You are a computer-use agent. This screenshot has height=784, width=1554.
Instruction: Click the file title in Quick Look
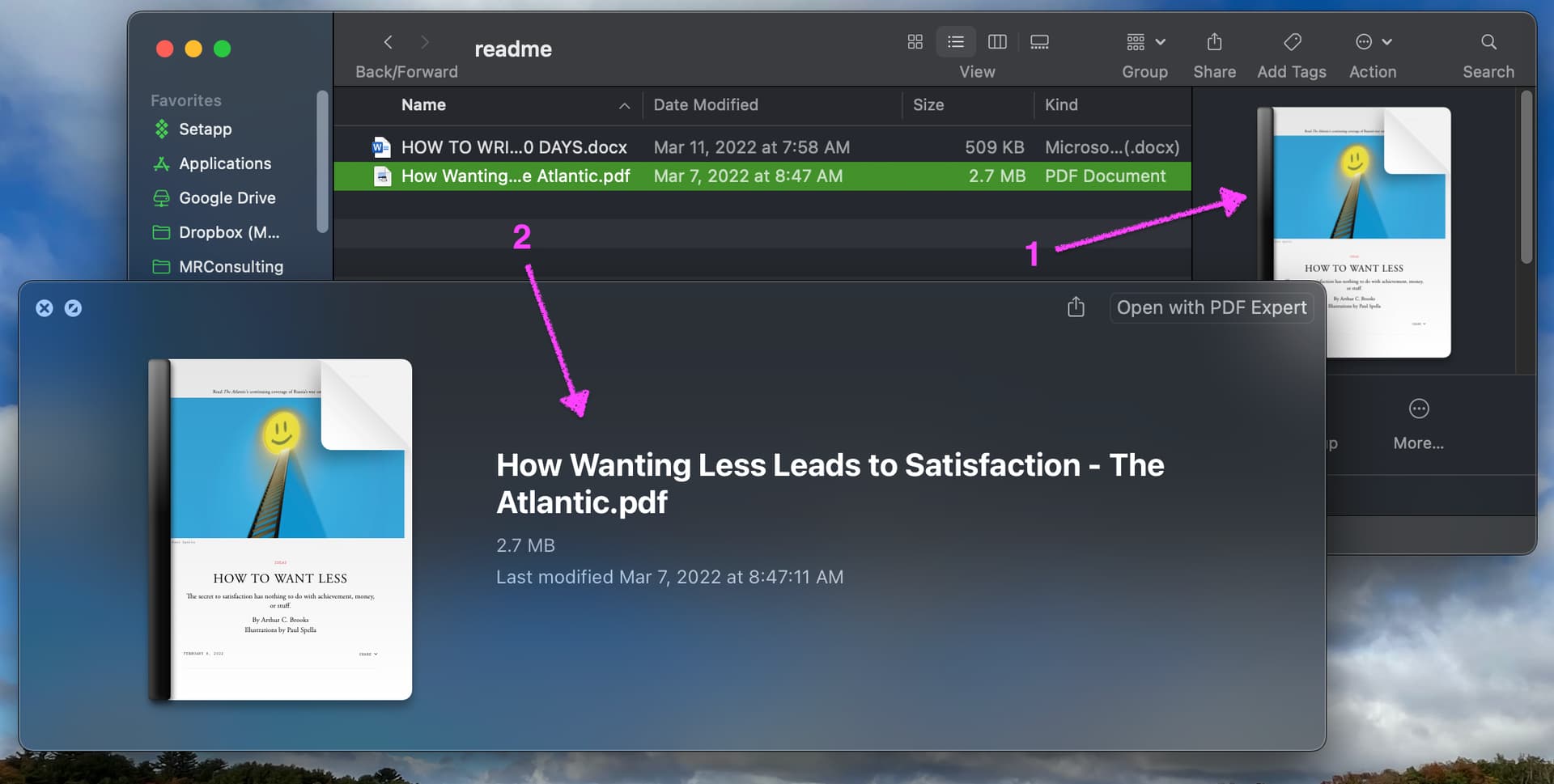(x=830, y=484)
